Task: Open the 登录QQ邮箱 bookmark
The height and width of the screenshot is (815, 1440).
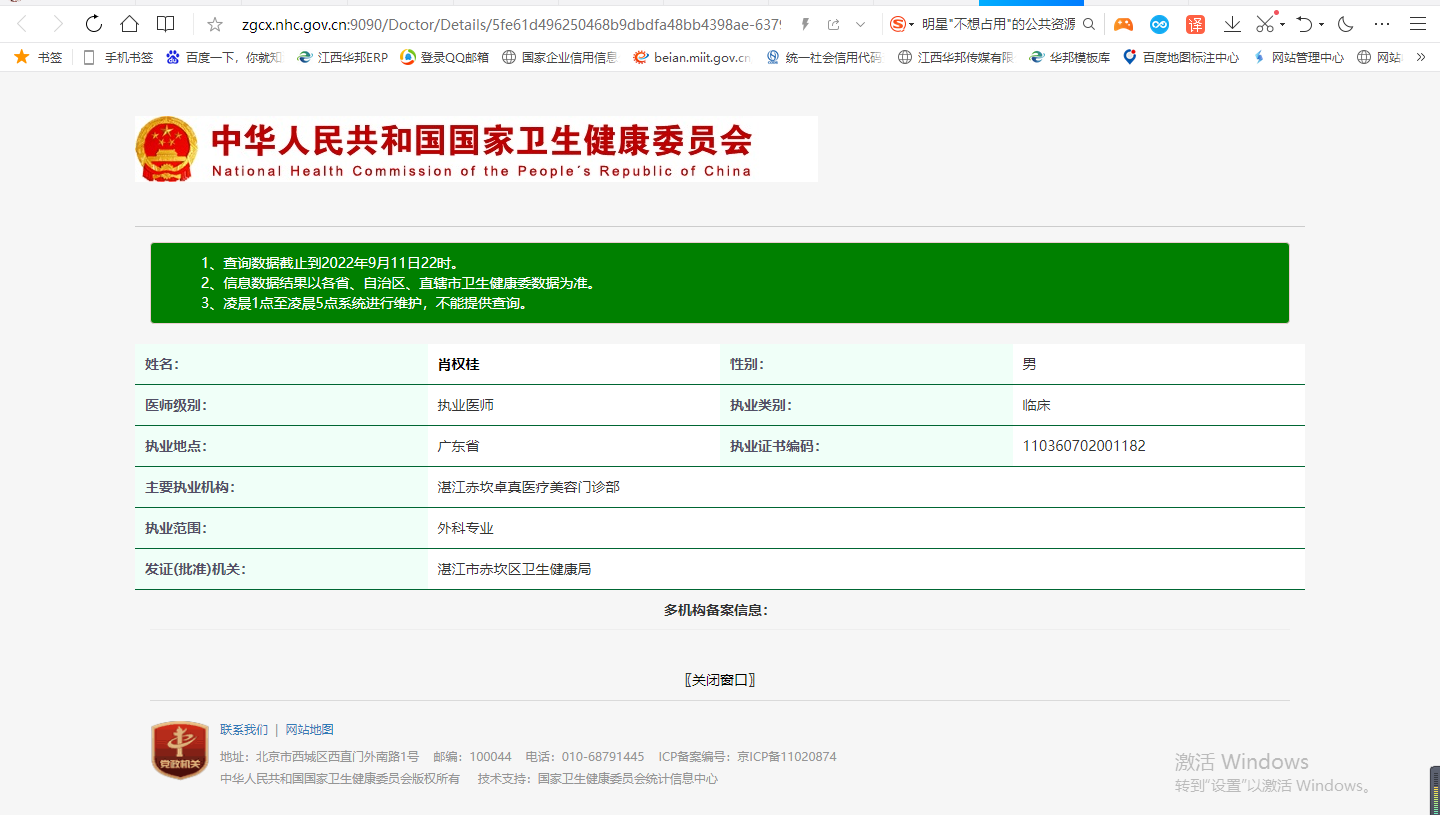Action: pyautogui.click(x=445, y=57)
